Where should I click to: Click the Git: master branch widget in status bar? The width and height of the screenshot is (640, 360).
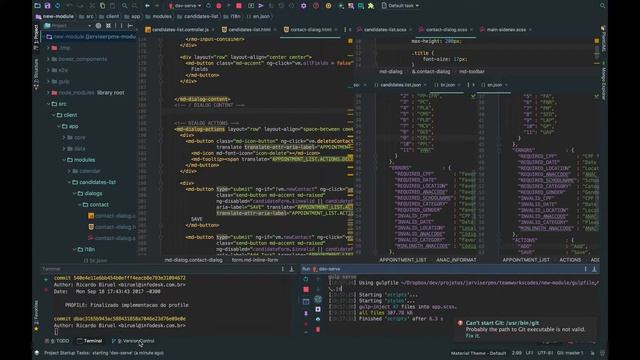click(x=570, y=353)
